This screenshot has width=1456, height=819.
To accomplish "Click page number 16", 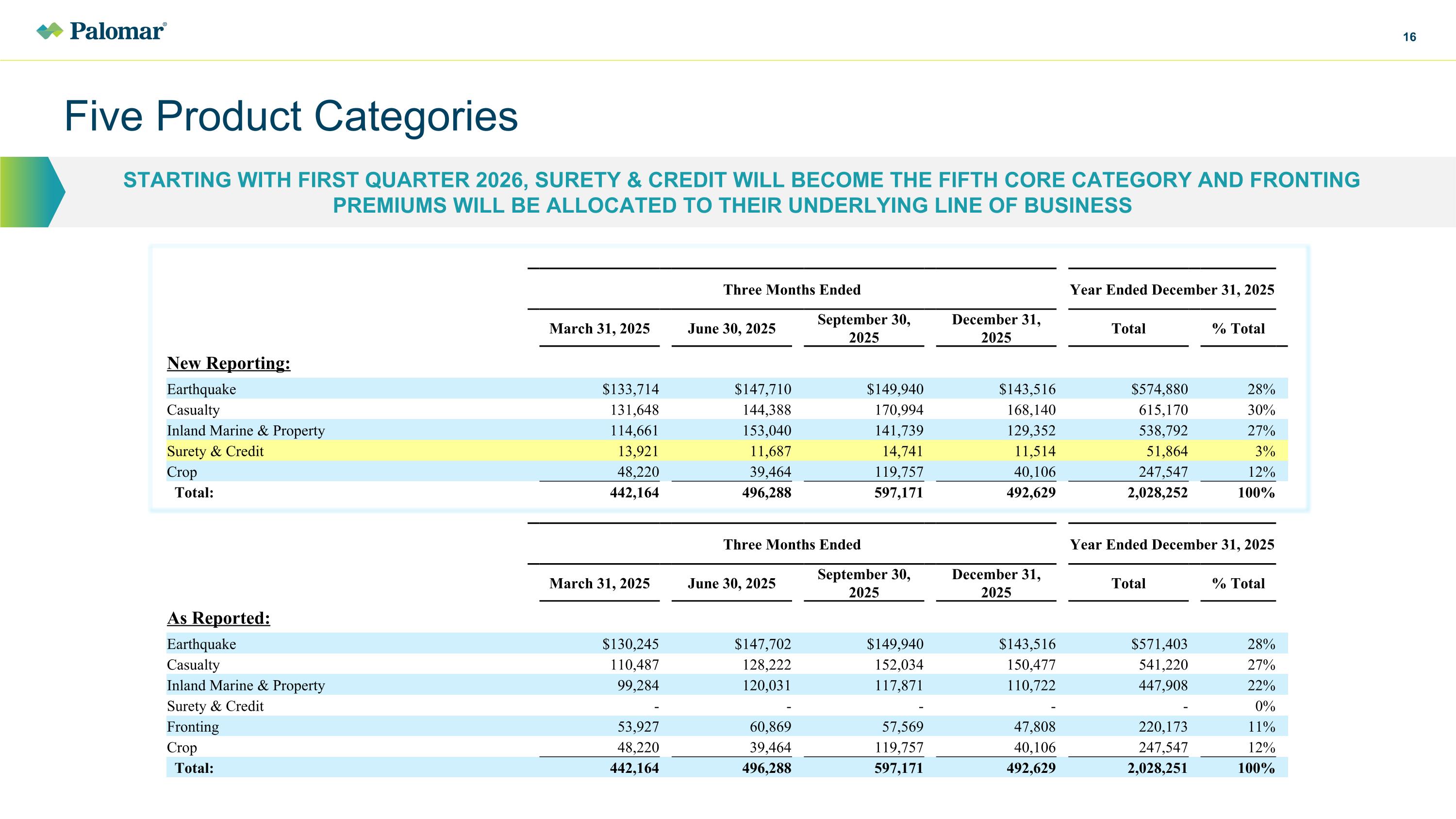I will [1409, 37].
